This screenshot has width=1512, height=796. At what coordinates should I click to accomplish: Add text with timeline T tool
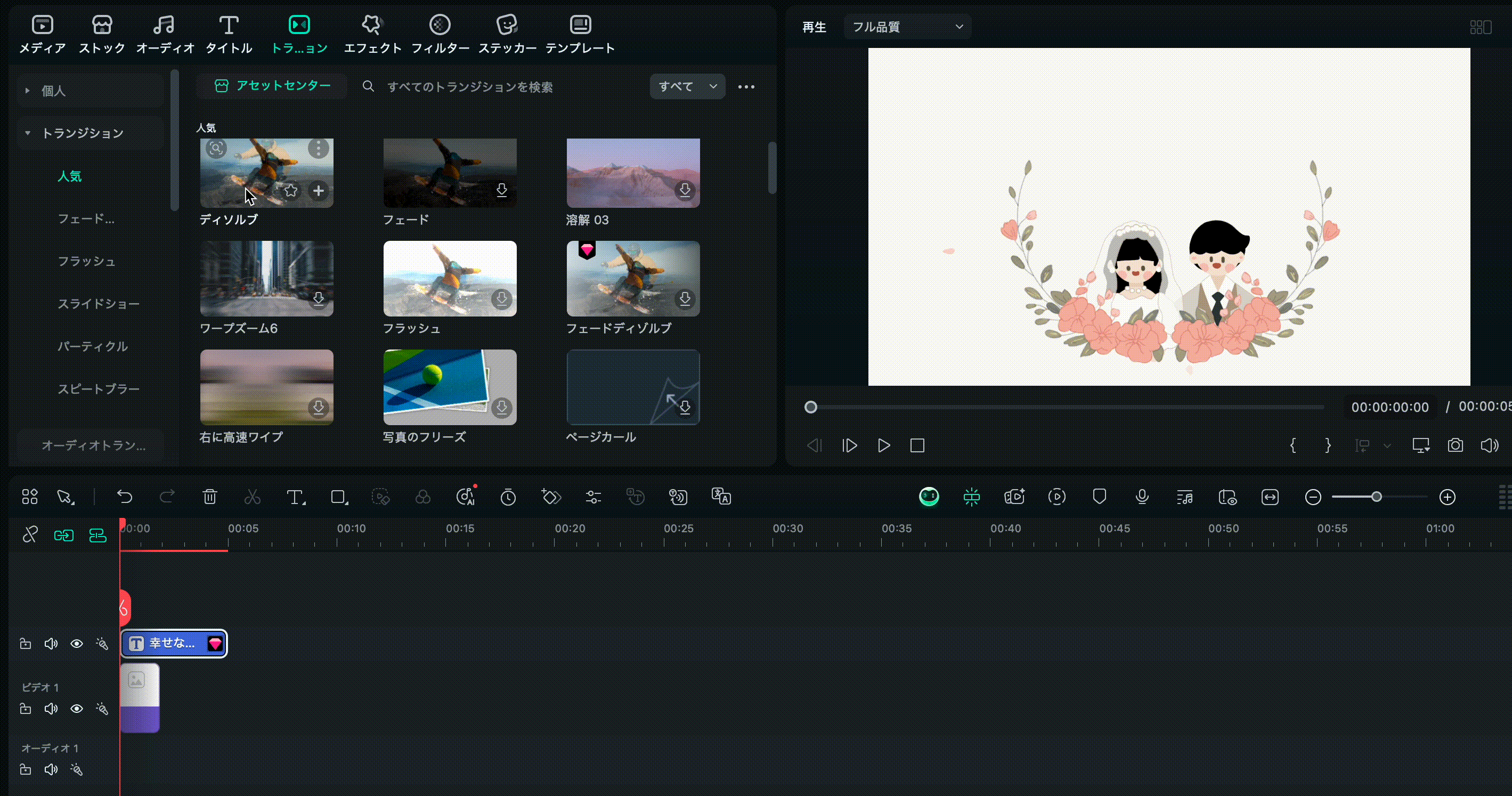[296, 497]
